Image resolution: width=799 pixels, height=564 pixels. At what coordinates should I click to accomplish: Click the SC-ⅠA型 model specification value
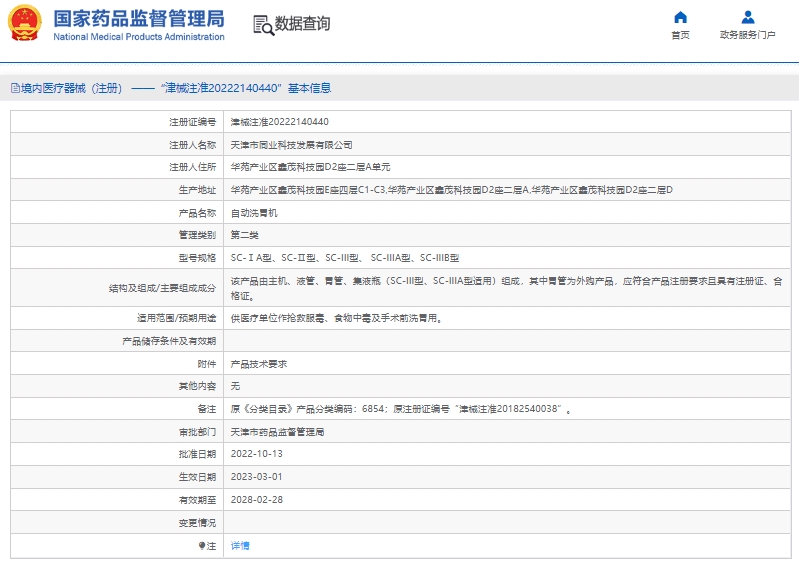pyautogui.click(x=344, y=258)
